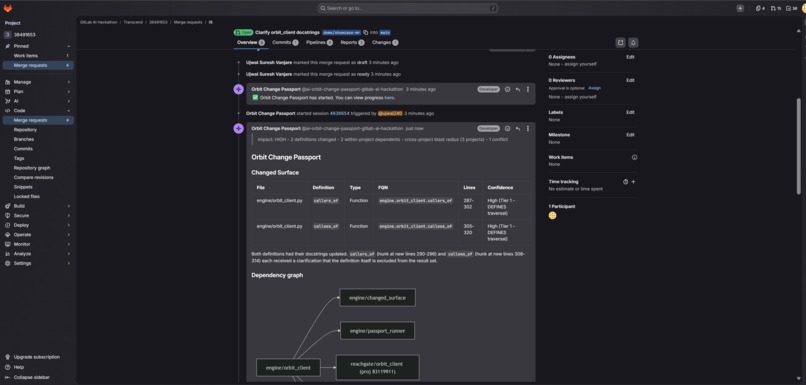
Task: Add emoji reaction on first Orbit comment
Action: click(507, 89)
